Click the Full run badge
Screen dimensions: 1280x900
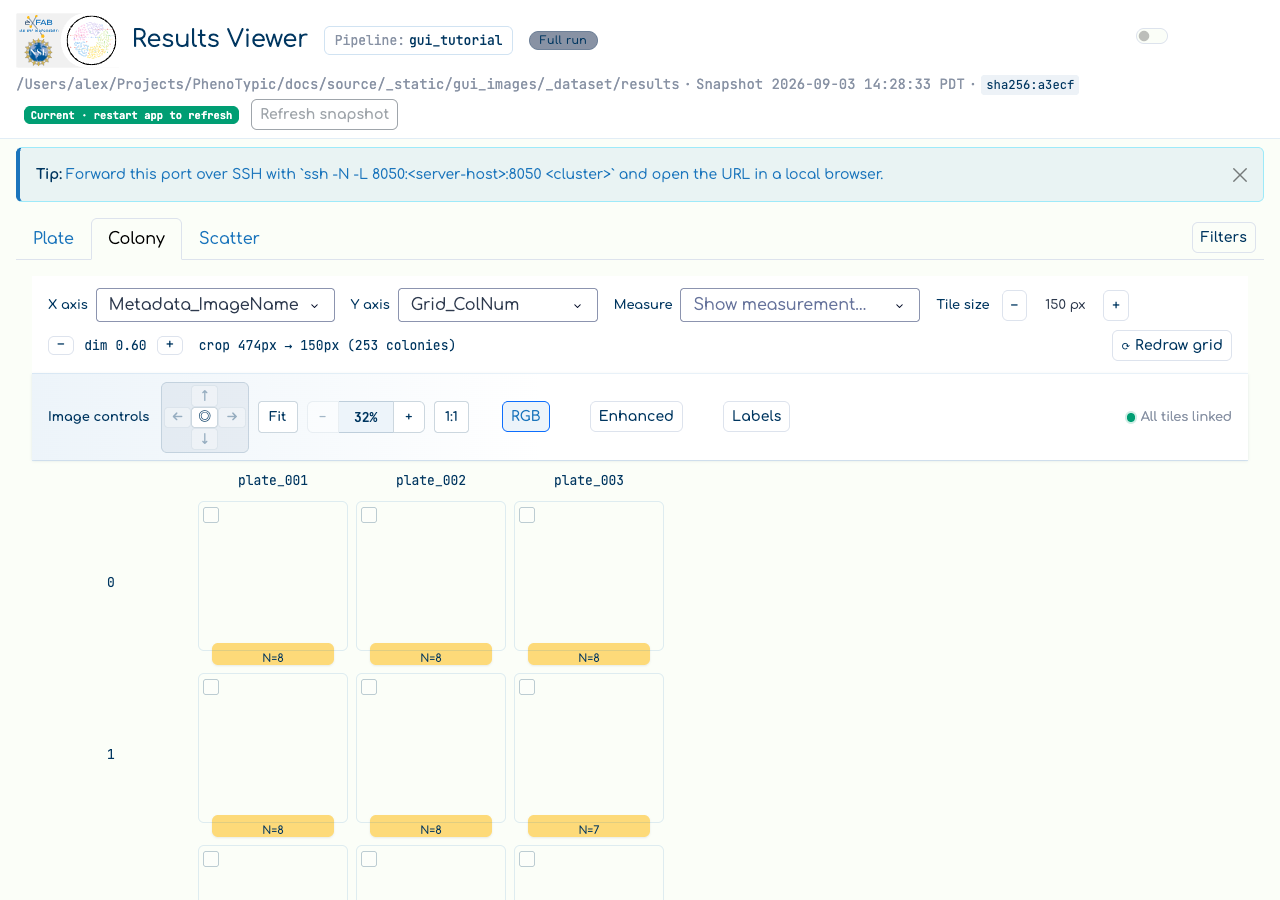pos(563,40)
